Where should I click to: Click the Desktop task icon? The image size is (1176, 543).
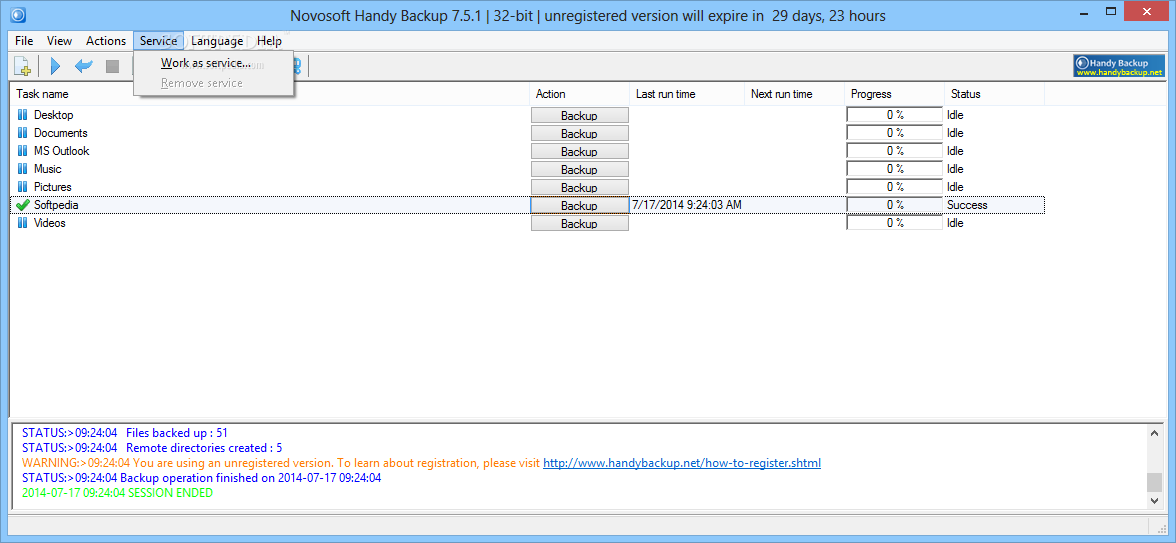(22, 115)
